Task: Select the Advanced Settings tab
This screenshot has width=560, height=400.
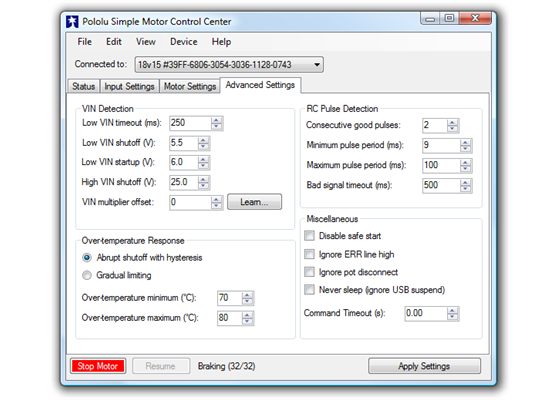Action: click(x=260, y=85)
